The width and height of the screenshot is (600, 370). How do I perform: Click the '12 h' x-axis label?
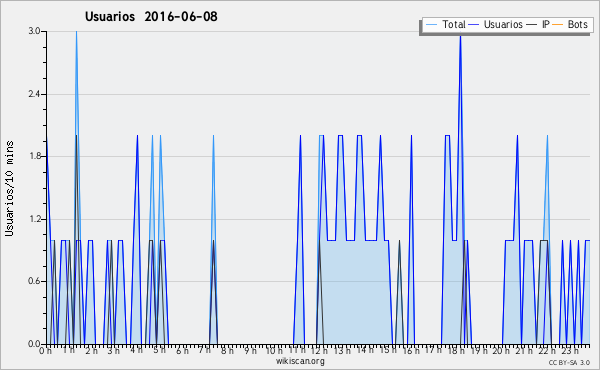tap(319, 350)
